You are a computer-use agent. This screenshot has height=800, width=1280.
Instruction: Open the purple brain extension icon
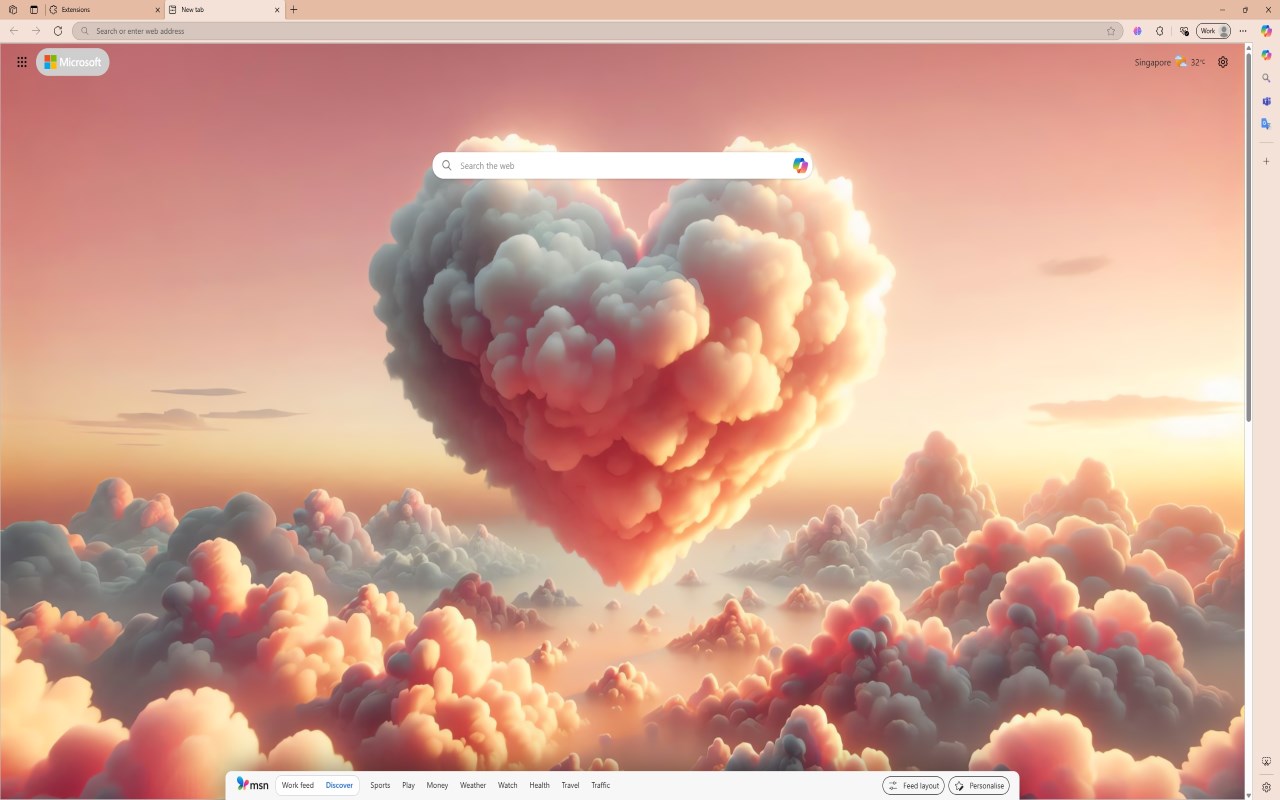pos(1138,31)
